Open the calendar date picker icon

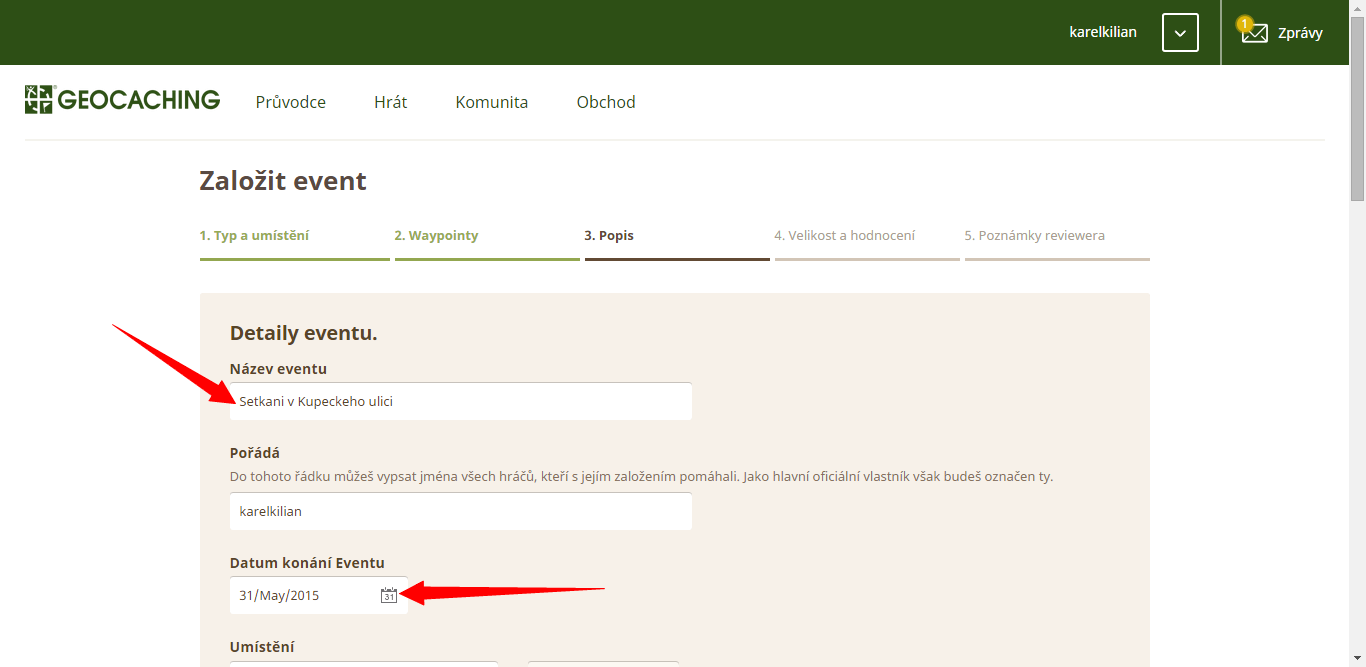coord(389,595)
